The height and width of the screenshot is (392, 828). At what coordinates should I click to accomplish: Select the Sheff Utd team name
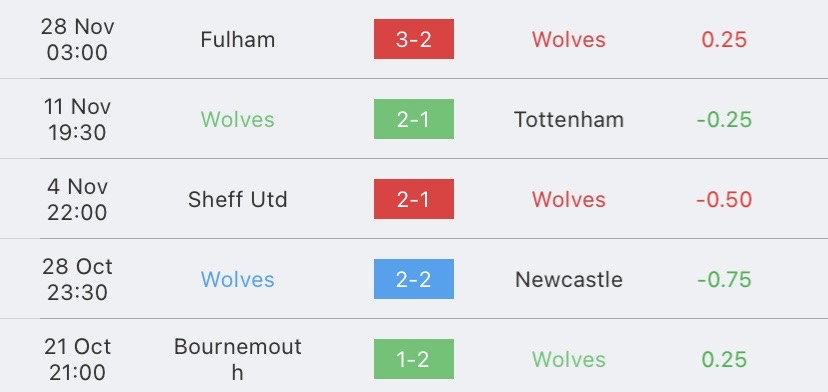click(238, 199)
